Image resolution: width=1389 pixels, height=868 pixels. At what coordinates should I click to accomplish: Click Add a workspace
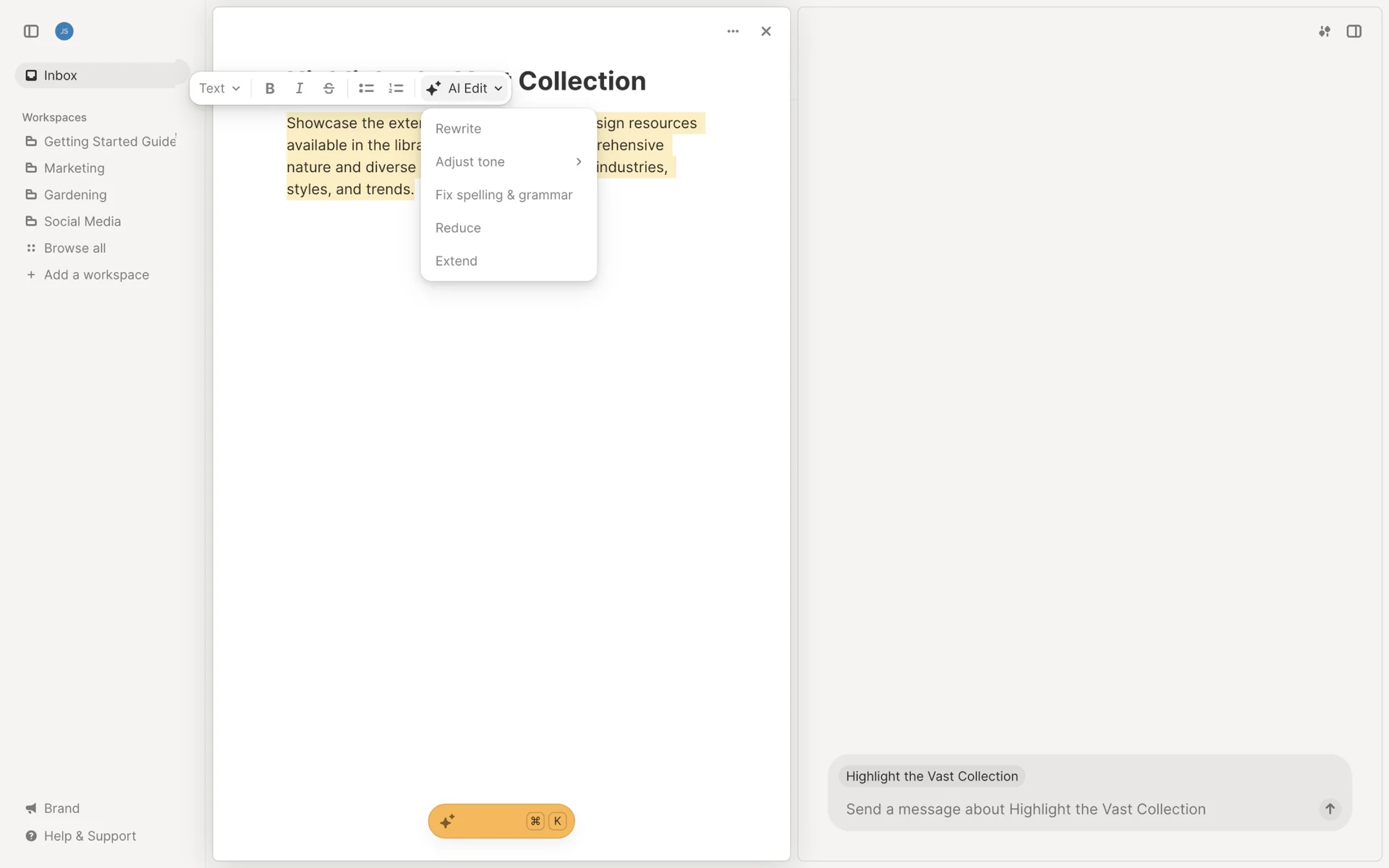(96, 275)
